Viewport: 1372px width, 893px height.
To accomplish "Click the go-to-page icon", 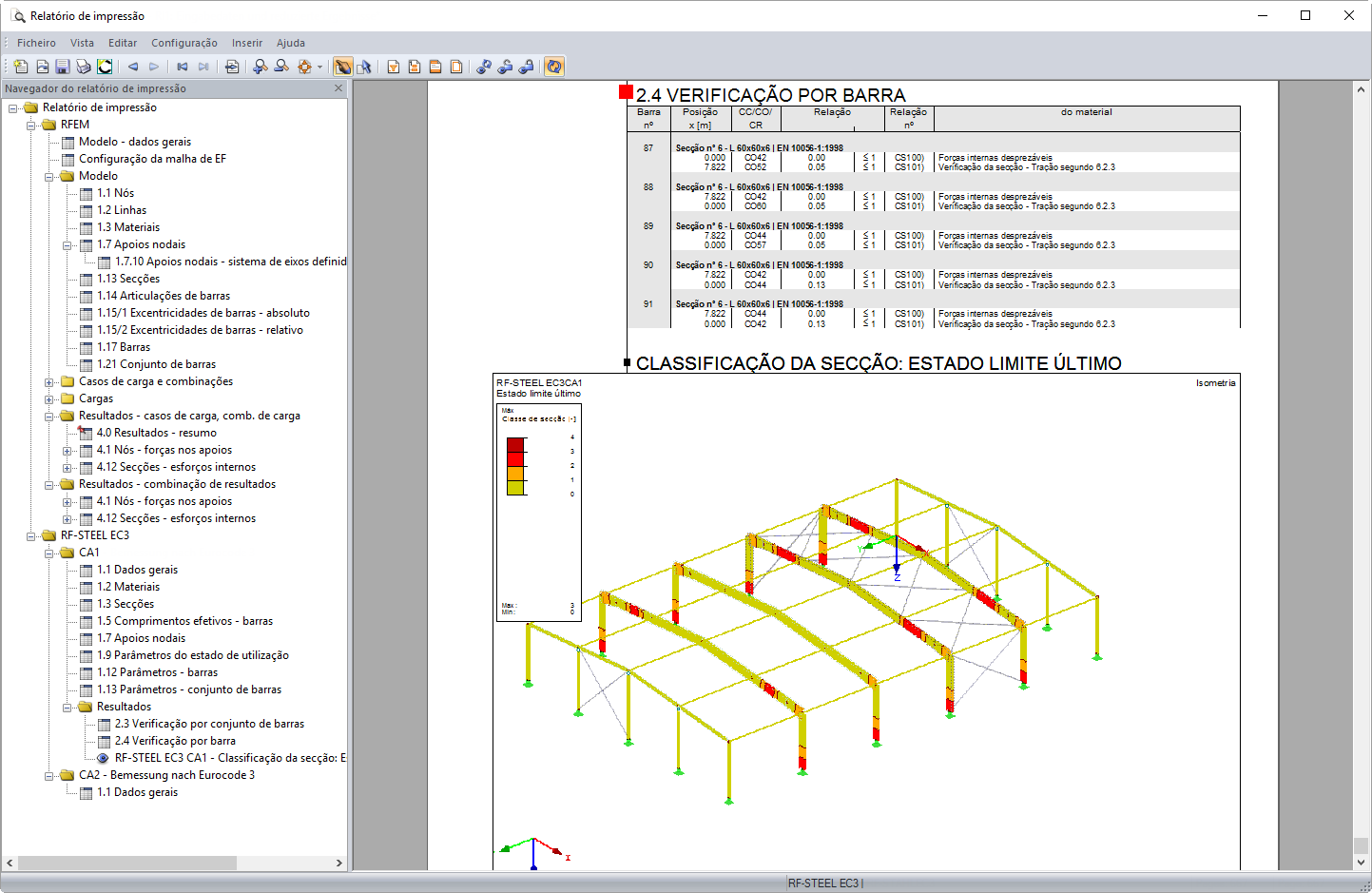I will 232,67.
